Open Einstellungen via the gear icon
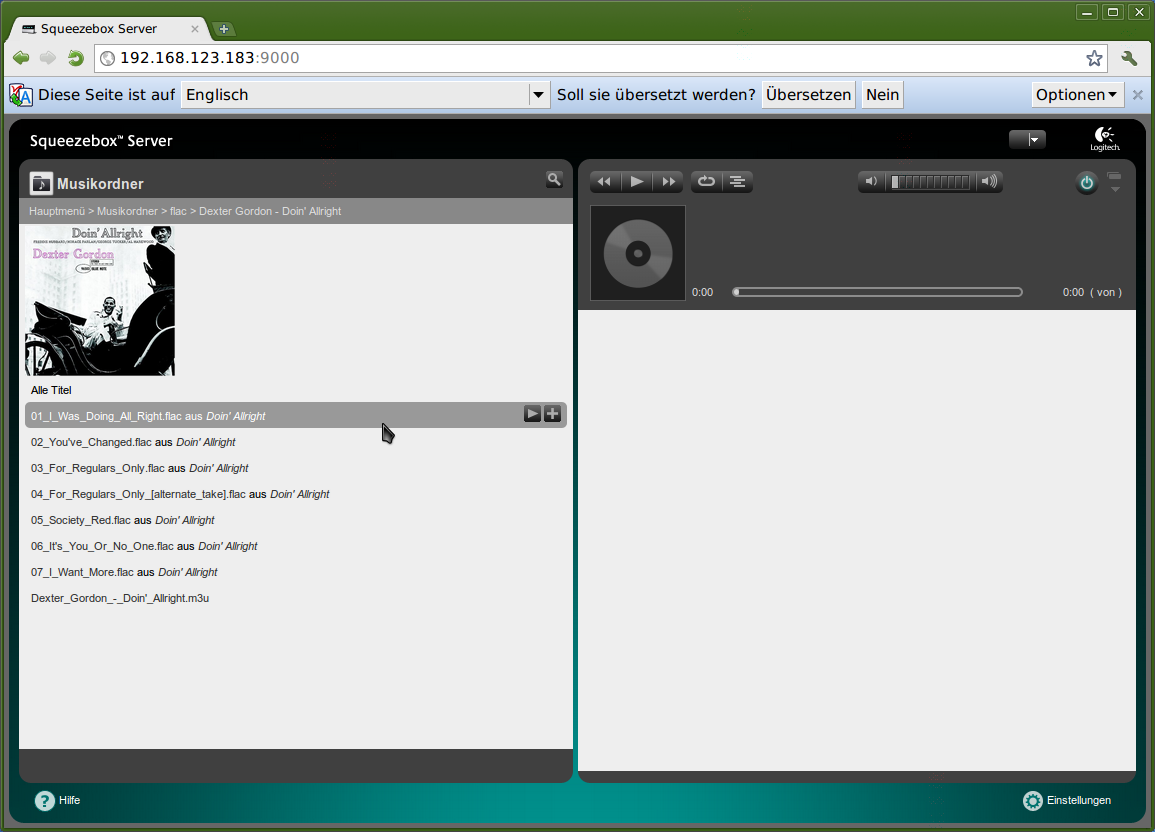 click(x=1033, y=800)
